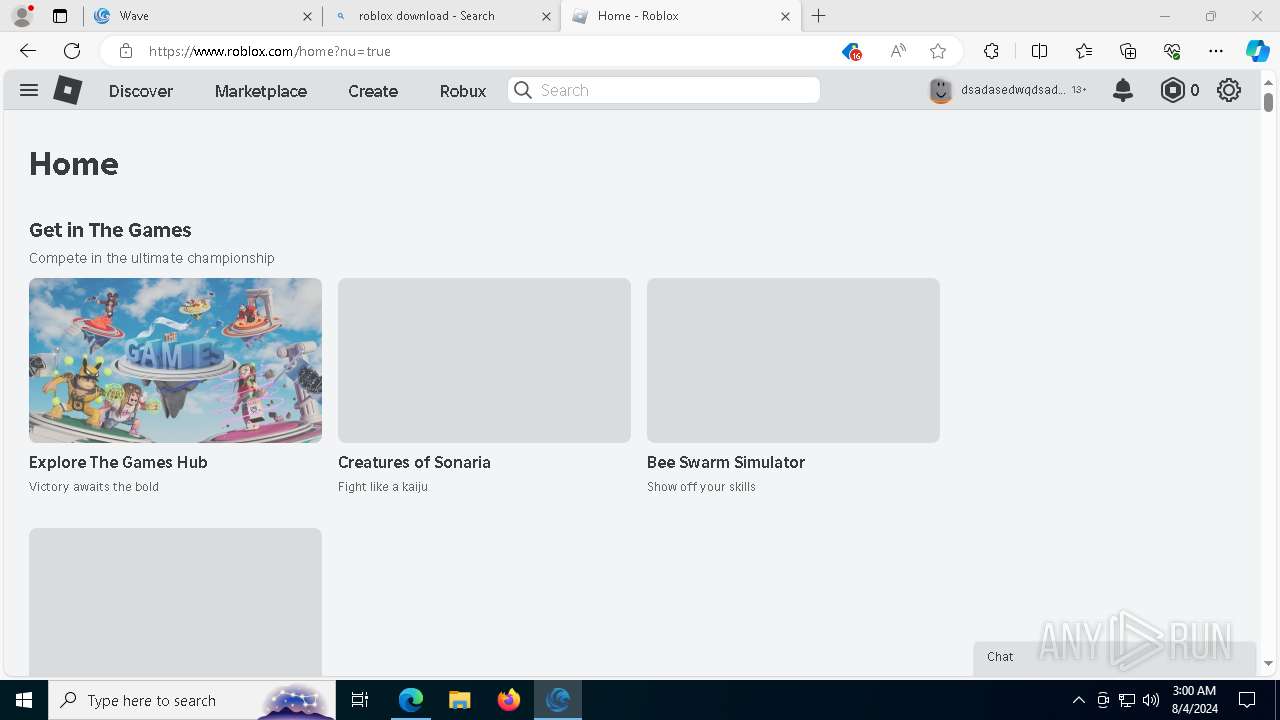Open the taskbar clock showing 3:00 AM
The image size is (1280, 720).
1194,700
